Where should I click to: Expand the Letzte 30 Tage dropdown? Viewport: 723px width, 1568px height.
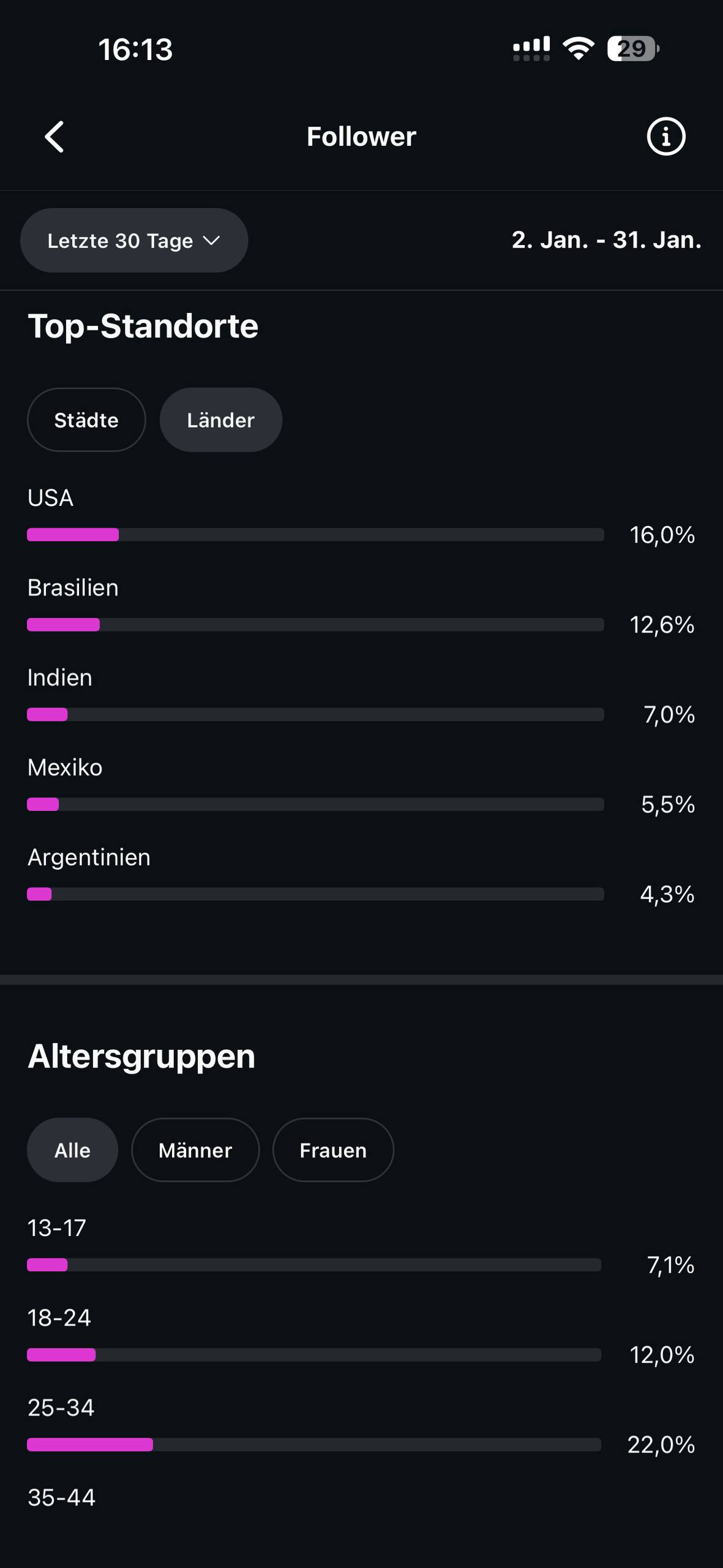pos(133,241)
